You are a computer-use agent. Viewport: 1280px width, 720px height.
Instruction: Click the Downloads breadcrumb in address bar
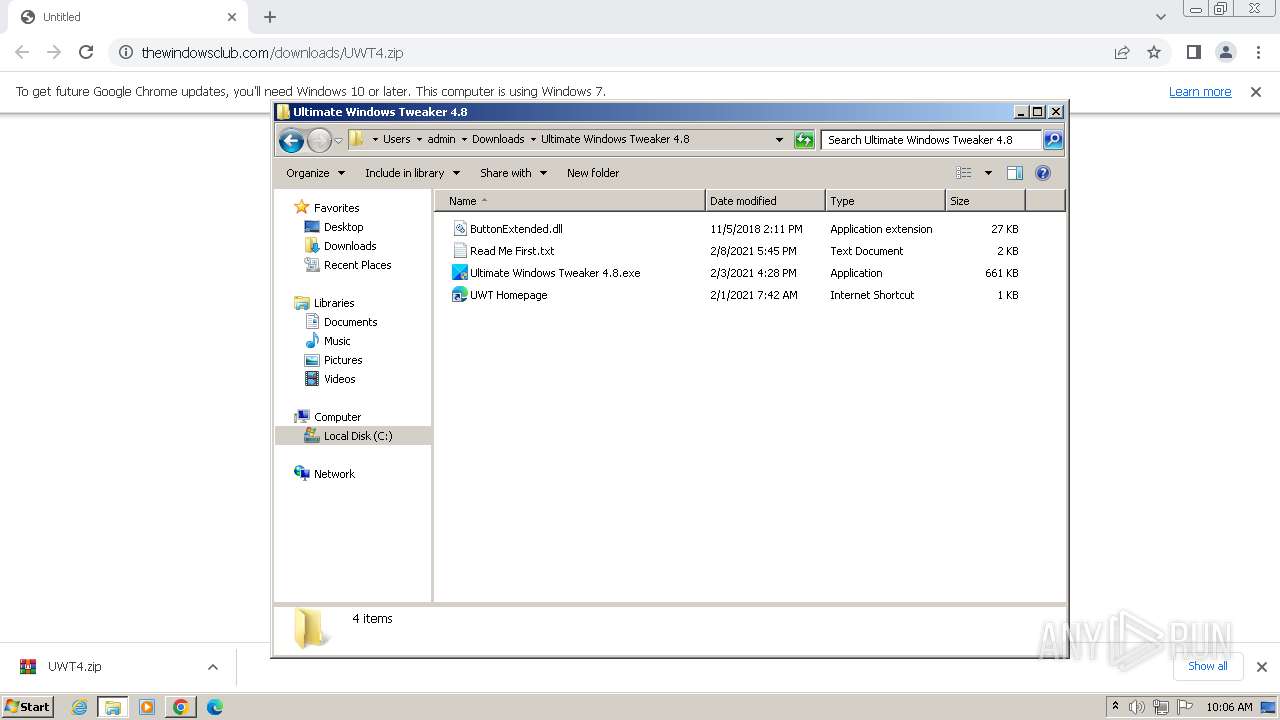498,140
